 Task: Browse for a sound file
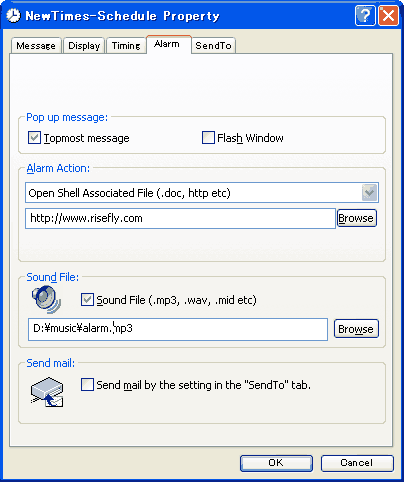click(x=356, y=329)
